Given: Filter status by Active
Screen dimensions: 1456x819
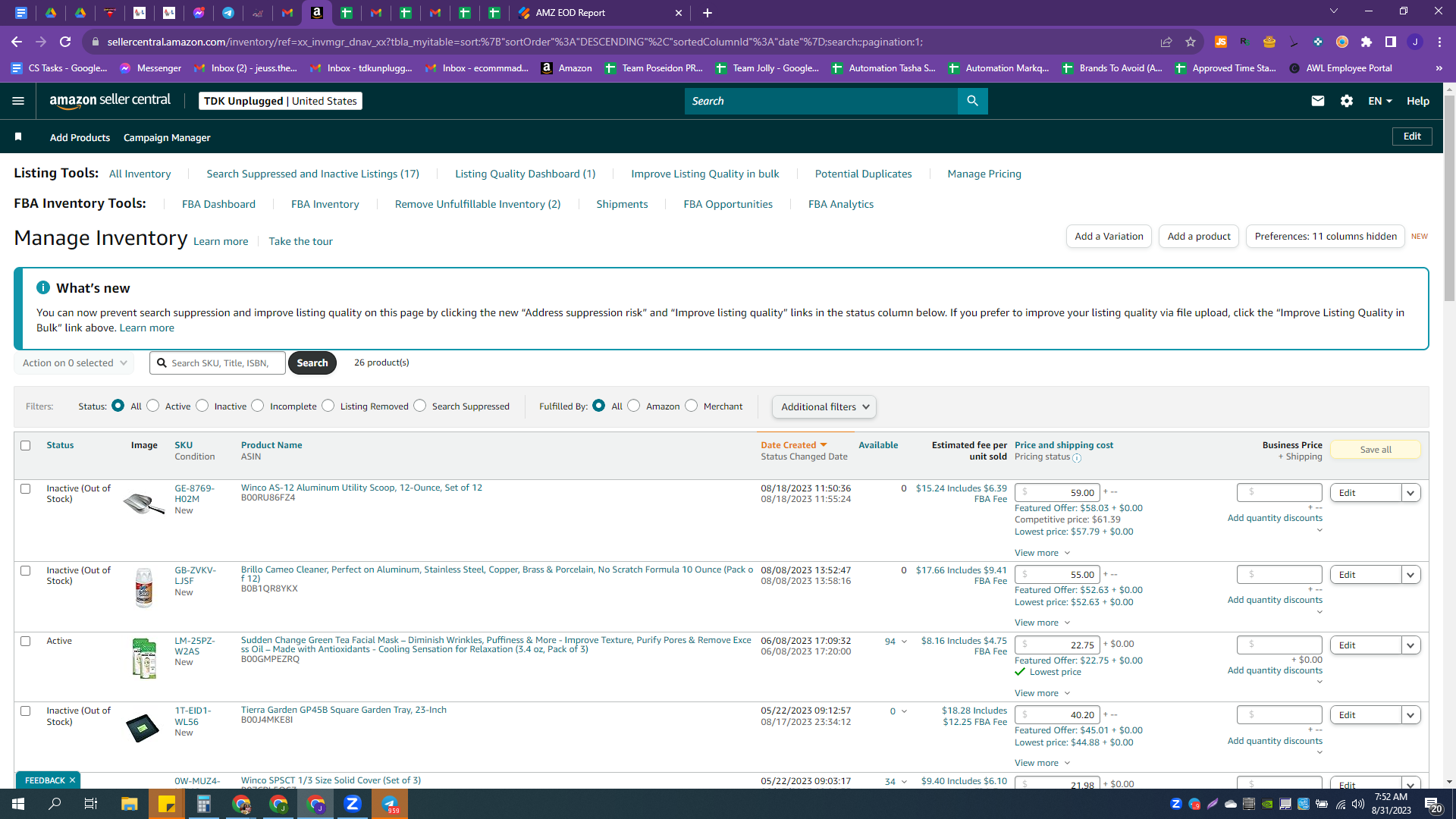Looking at the screenshot, I should [153, 406].
